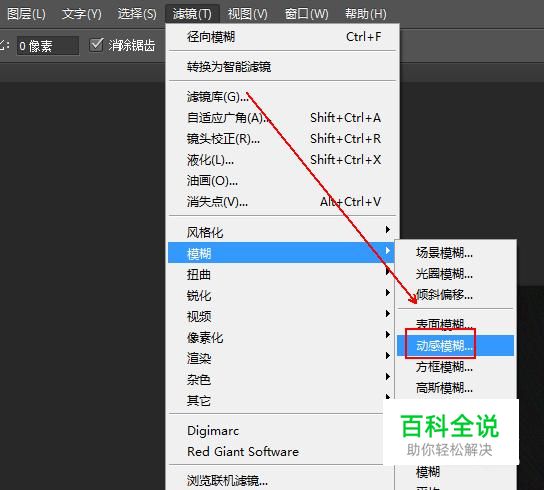Image resolution: width=544 pixels, height=490 pixels.
Task: Open the 文字(Y) menu
Action: (82, 14)
